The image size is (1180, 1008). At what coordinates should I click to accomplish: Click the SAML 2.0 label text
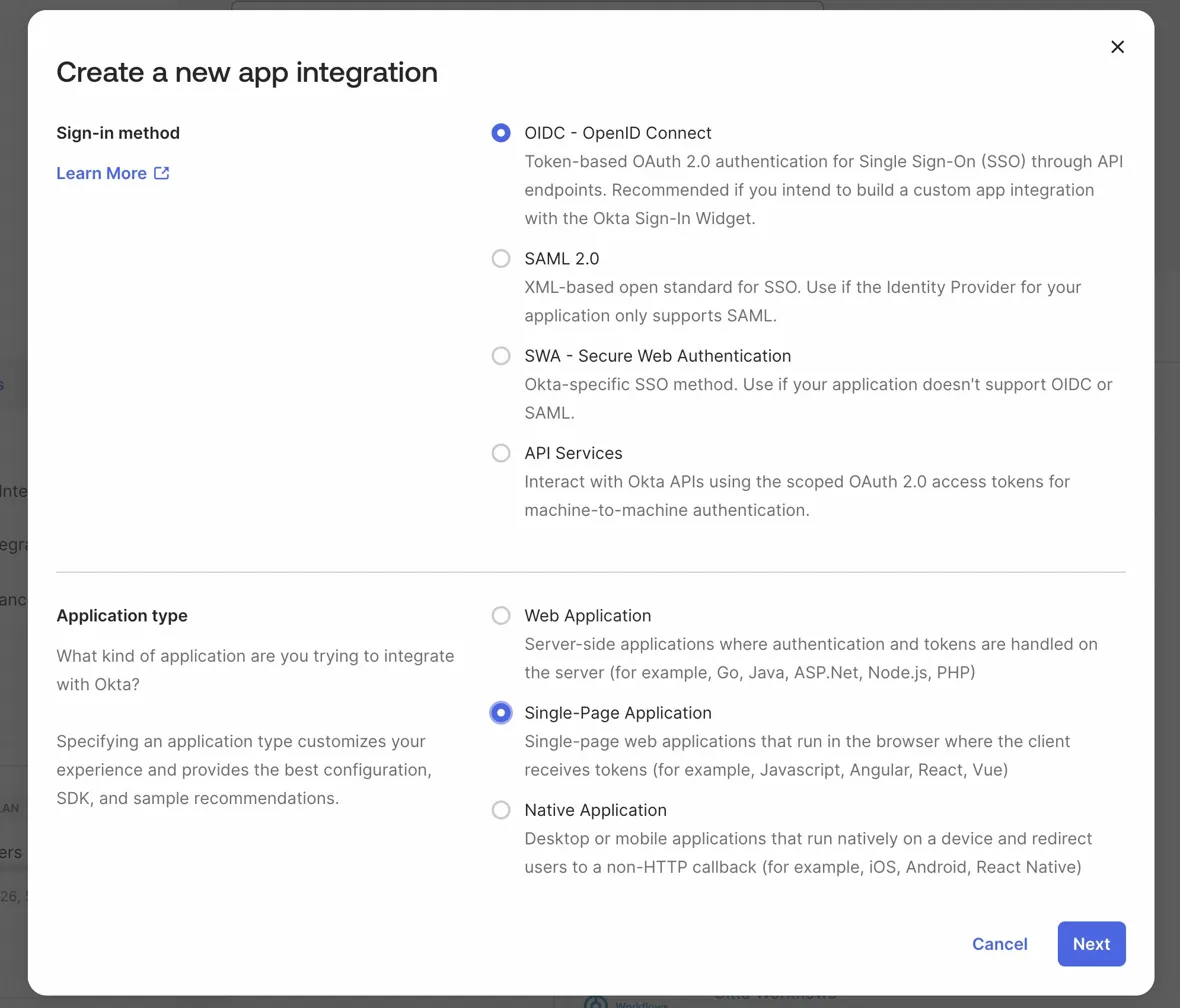(x=561, y=259)
